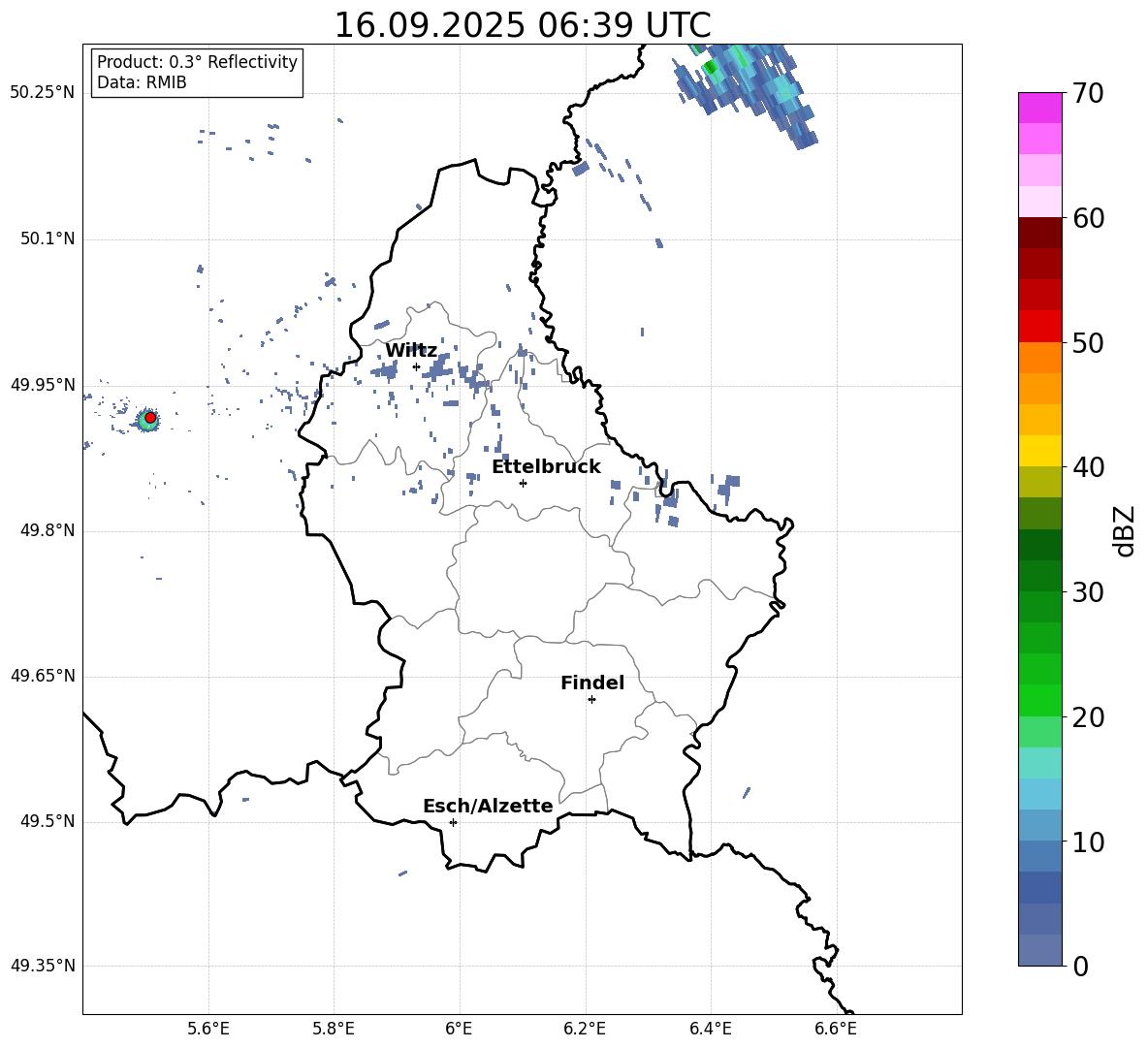Click the 40 tick label on colorbar

click(x=1088, y=467)
